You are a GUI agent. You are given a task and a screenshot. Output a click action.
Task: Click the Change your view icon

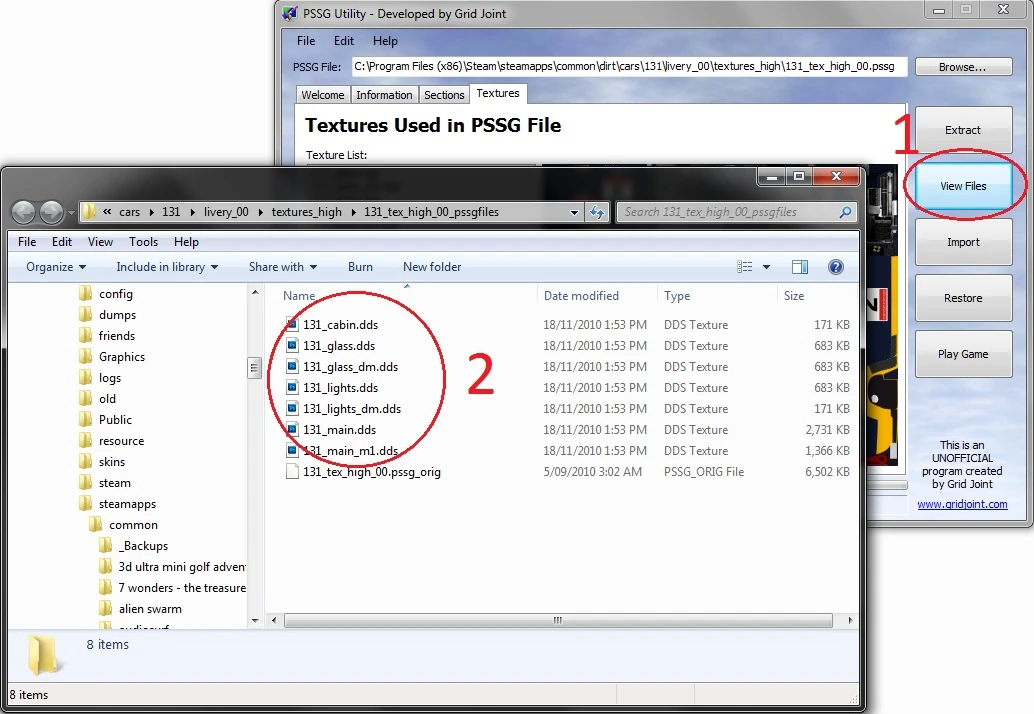click(745, 267)
